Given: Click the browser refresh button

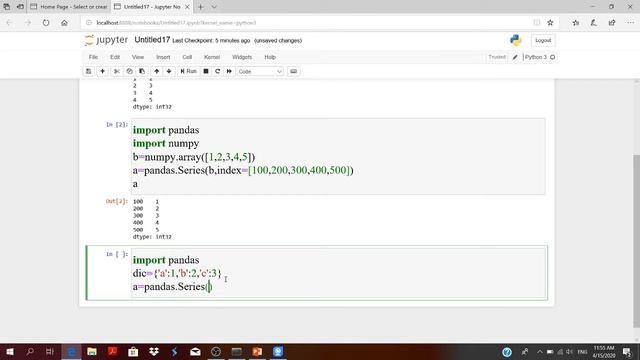Looking at the screenshot, I should 46,23.
